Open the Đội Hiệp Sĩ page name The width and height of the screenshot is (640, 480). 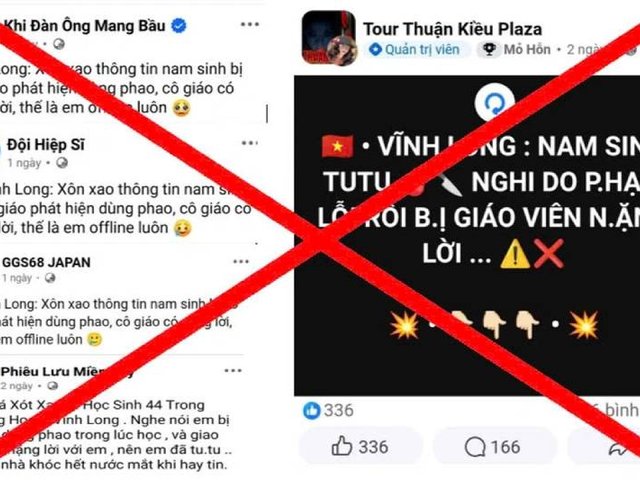(46, 144)
